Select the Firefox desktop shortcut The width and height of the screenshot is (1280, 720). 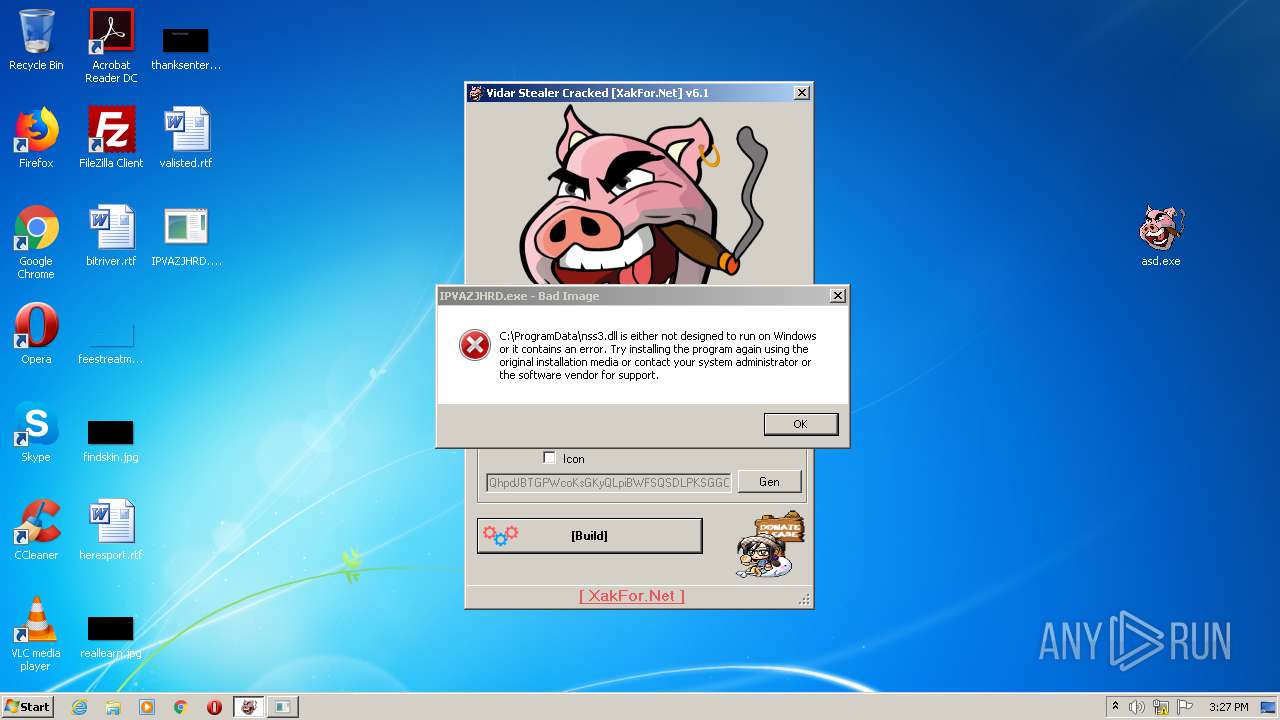click(36, 138)
